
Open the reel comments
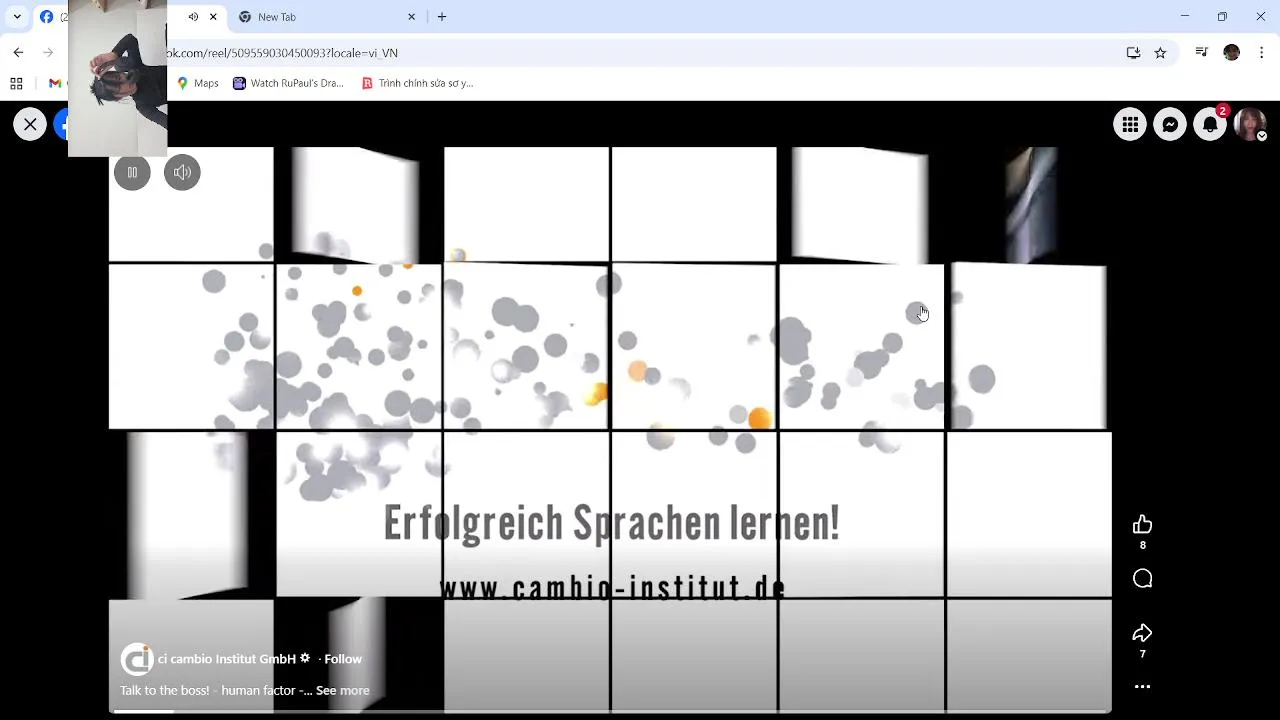(1142, 579)
